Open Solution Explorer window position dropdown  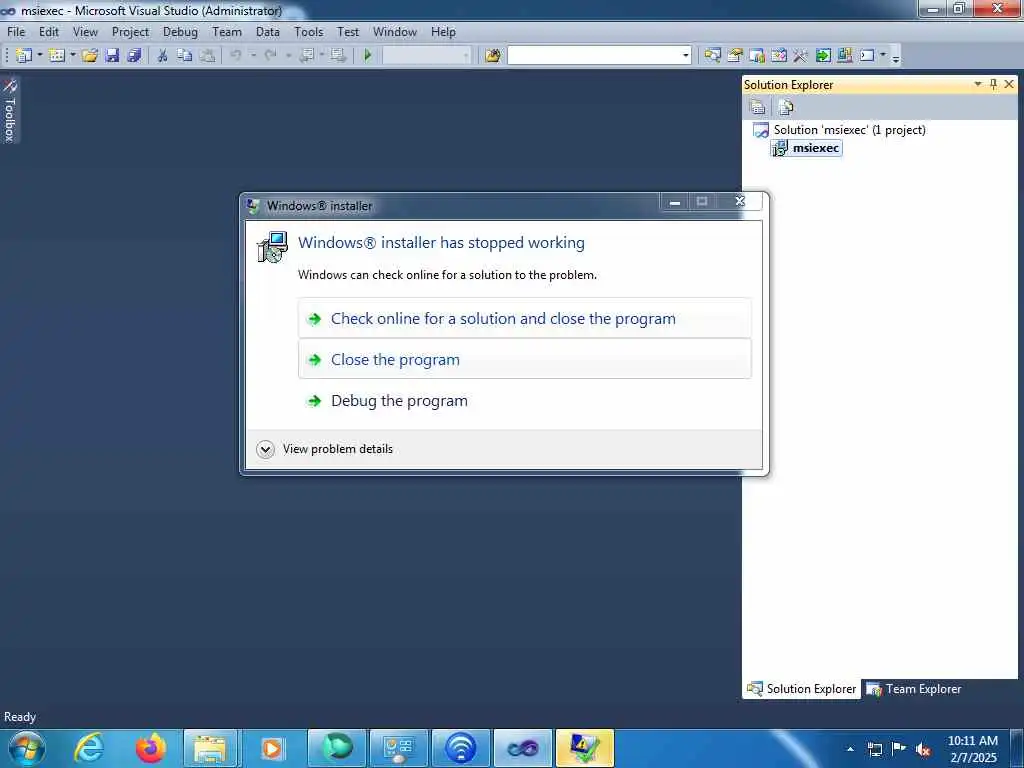click(x=978, y=84)
